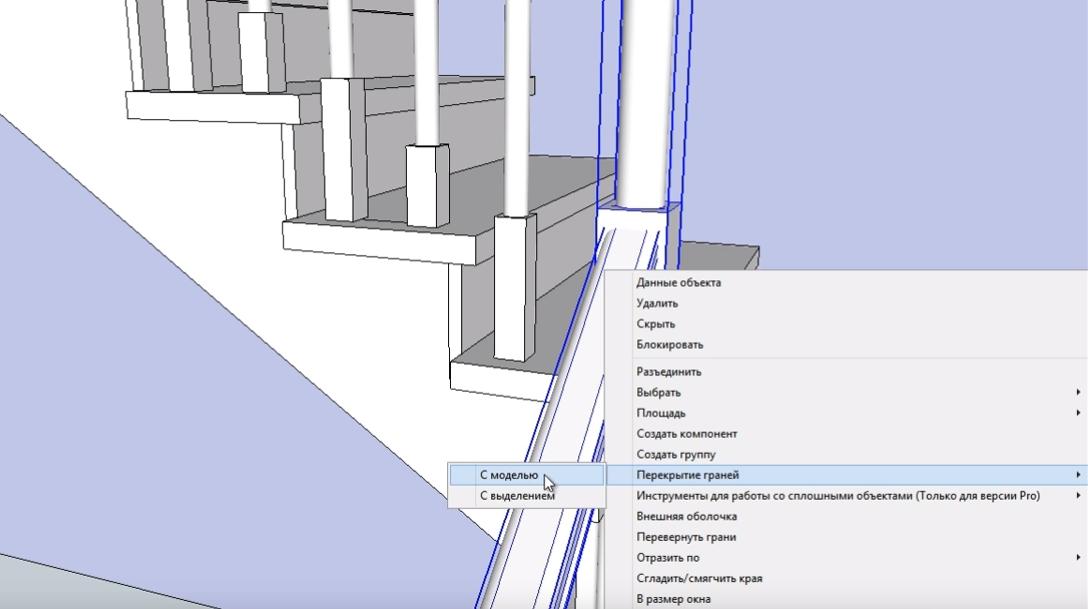Choose Разъединить to explode the group
Image resolution: width=1088 pixels, height=609 pixels.
[x=669, y=372]
